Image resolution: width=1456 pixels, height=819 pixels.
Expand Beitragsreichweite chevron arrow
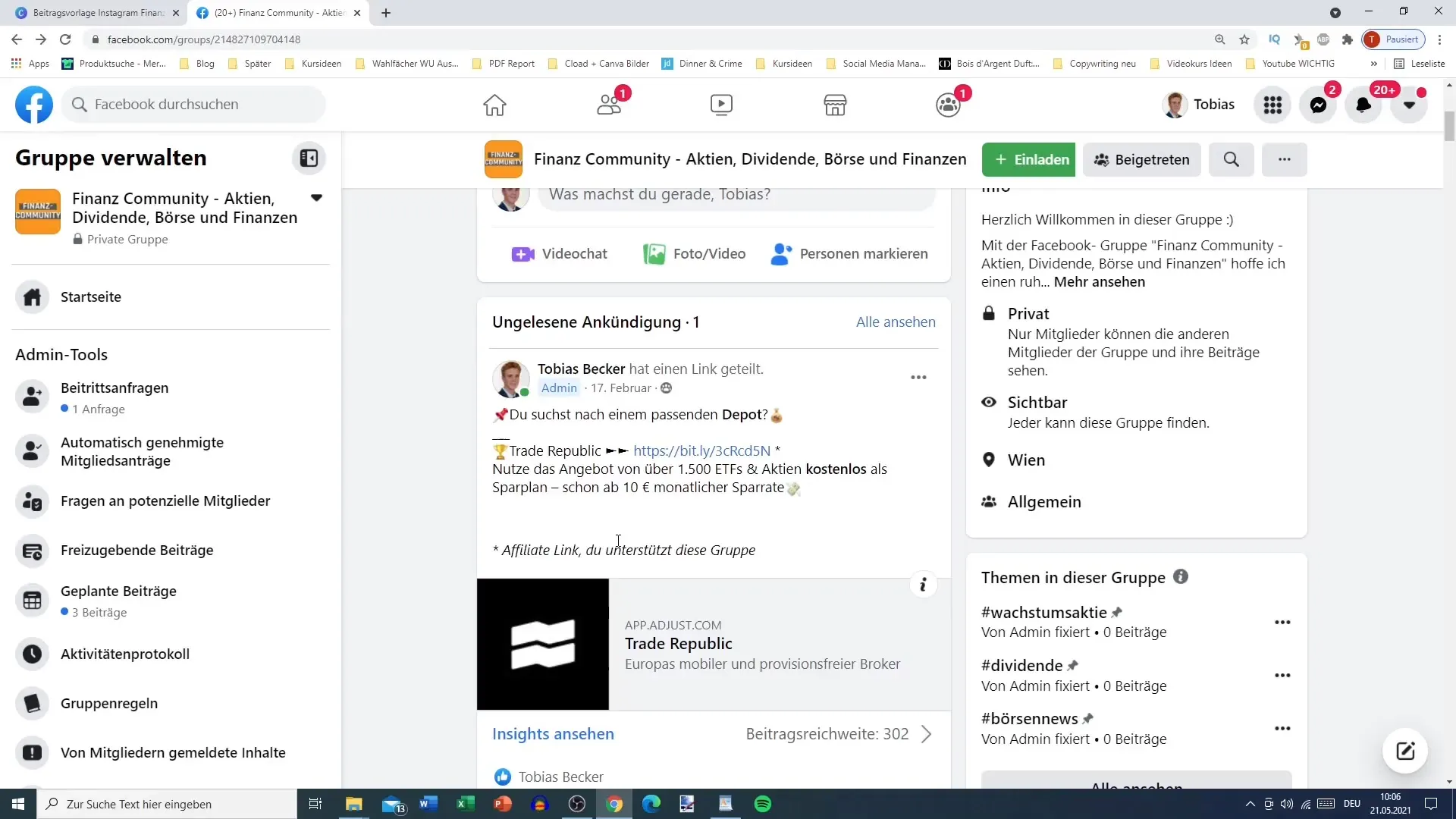pos(926,733)
